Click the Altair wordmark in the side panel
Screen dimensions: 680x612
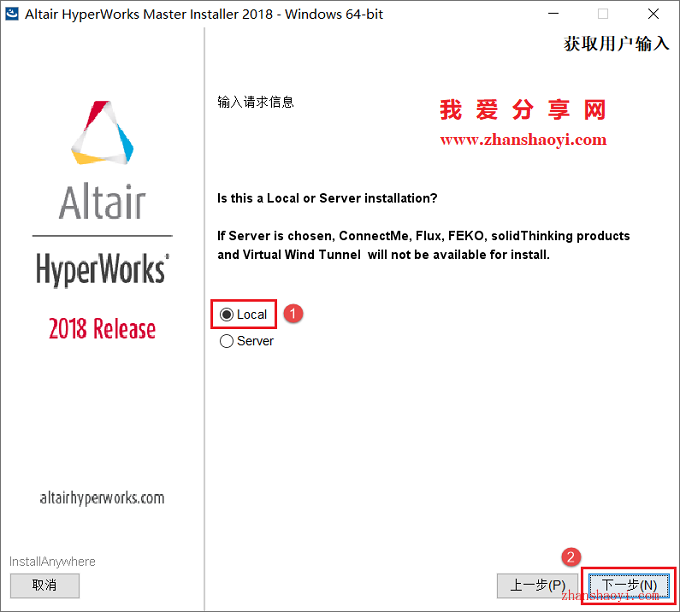tap(102, 202)
